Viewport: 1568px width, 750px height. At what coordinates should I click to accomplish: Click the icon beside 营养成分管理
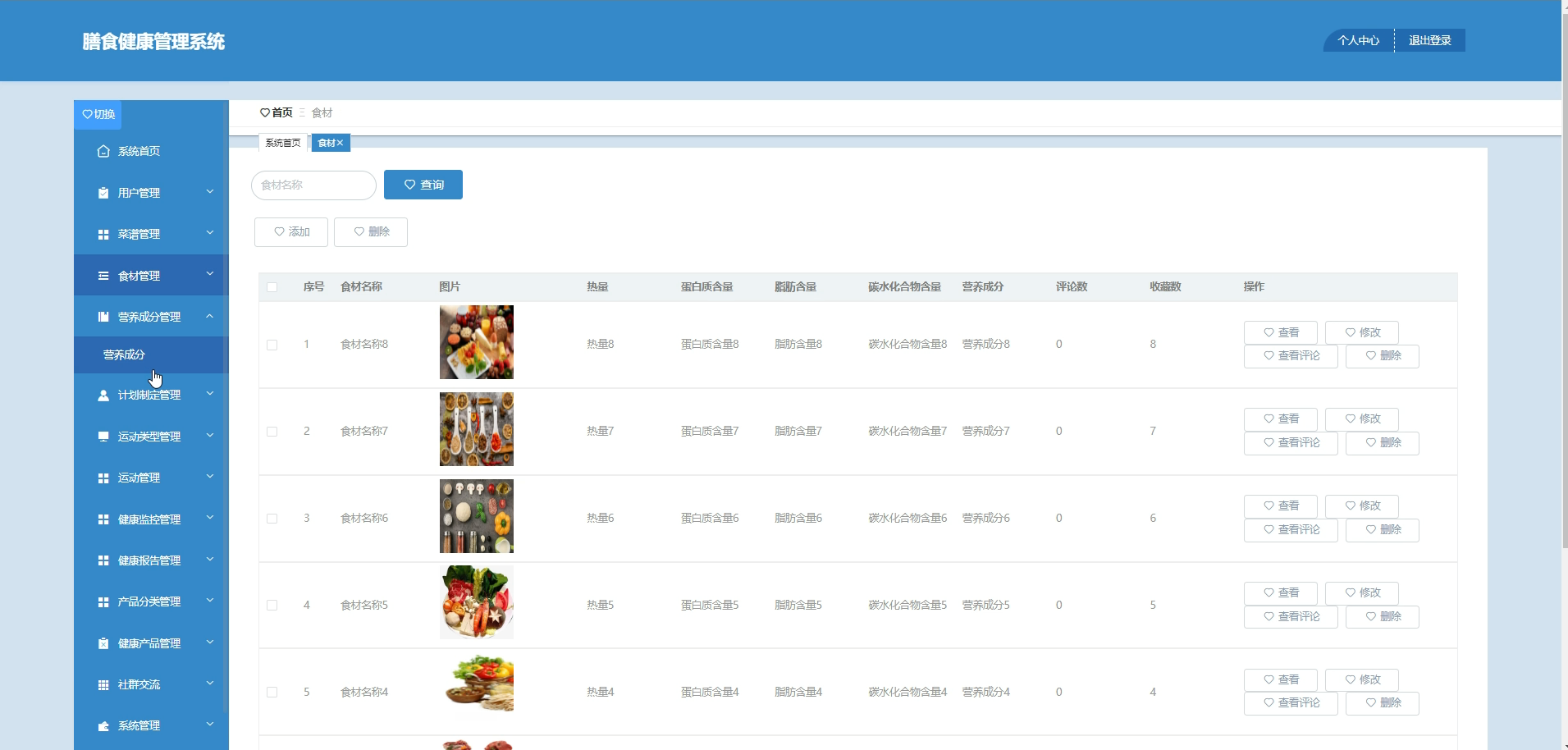point(103,317)
